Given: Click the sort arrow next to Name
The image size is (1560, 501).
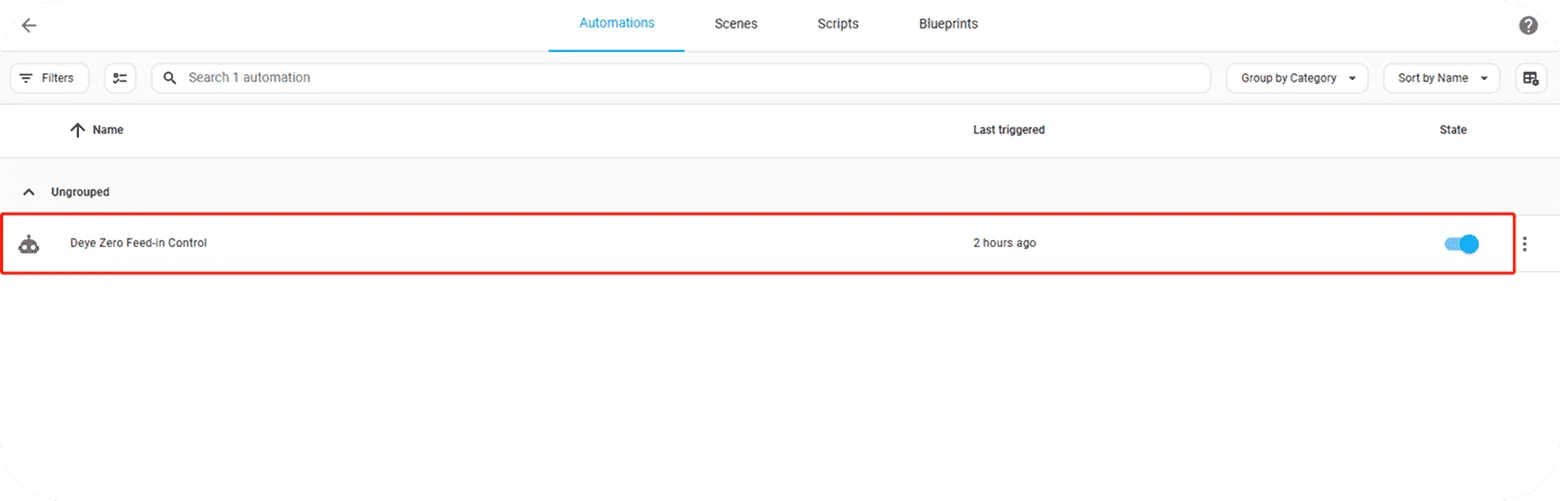Looking at the screenshot, I should coord(77,130).
